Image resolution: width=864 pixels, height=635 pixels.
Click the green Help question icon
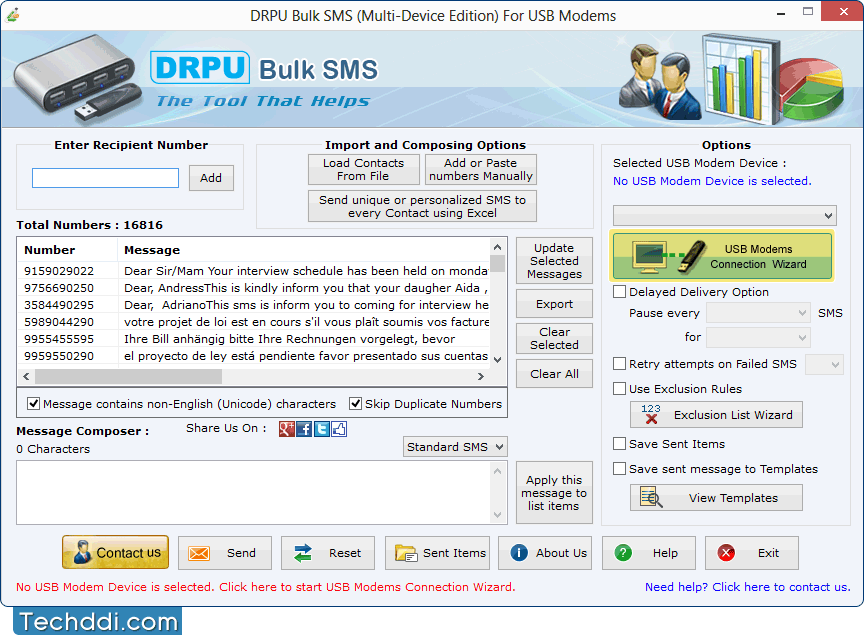point(623,553)
